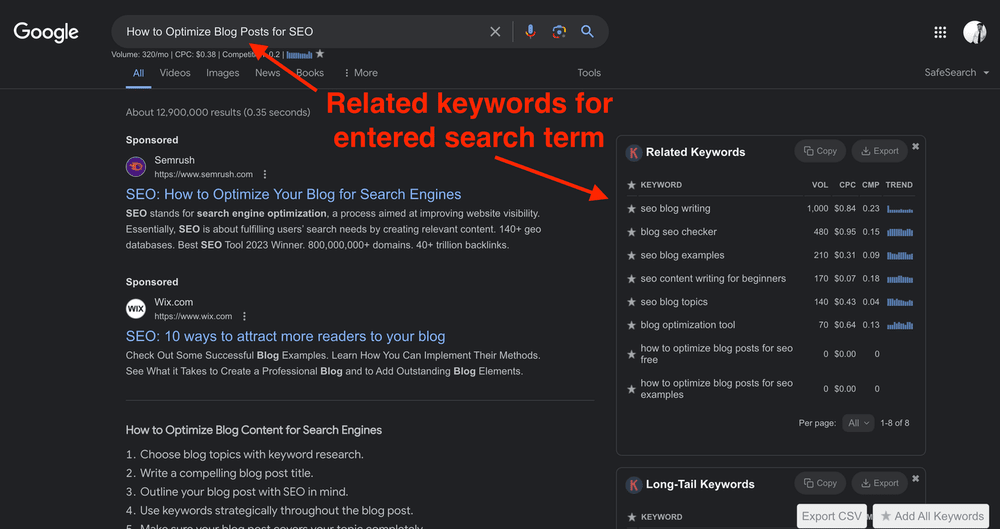This screenshot has width=1000, height=529.
Task: Click the search term trend sparkline
Action: point(299,55)
